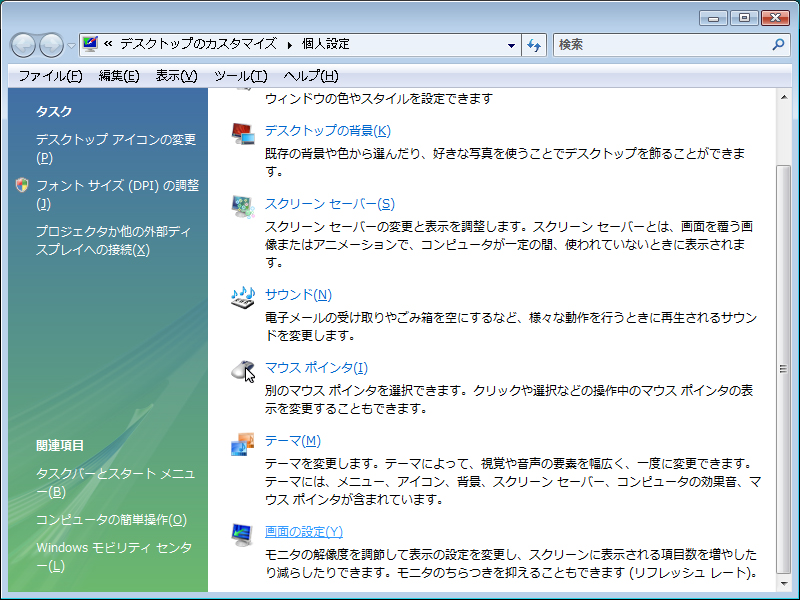Open the マウス ポインタ(I) link
The width and height of the screenshot is (800, 600).
pyautogui.click(x=316, y=367)
